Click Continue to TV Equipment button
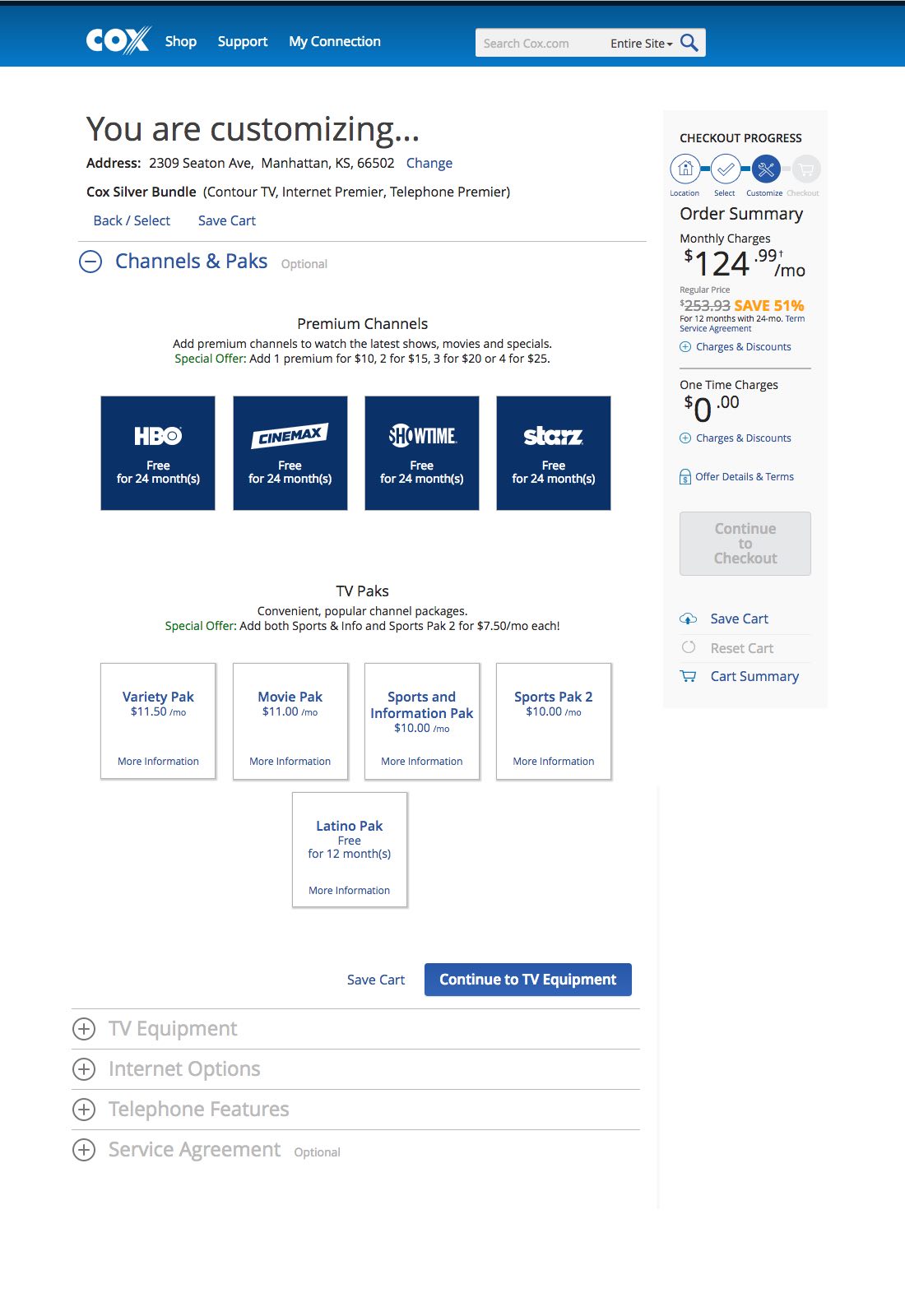 tap(528, 980)
